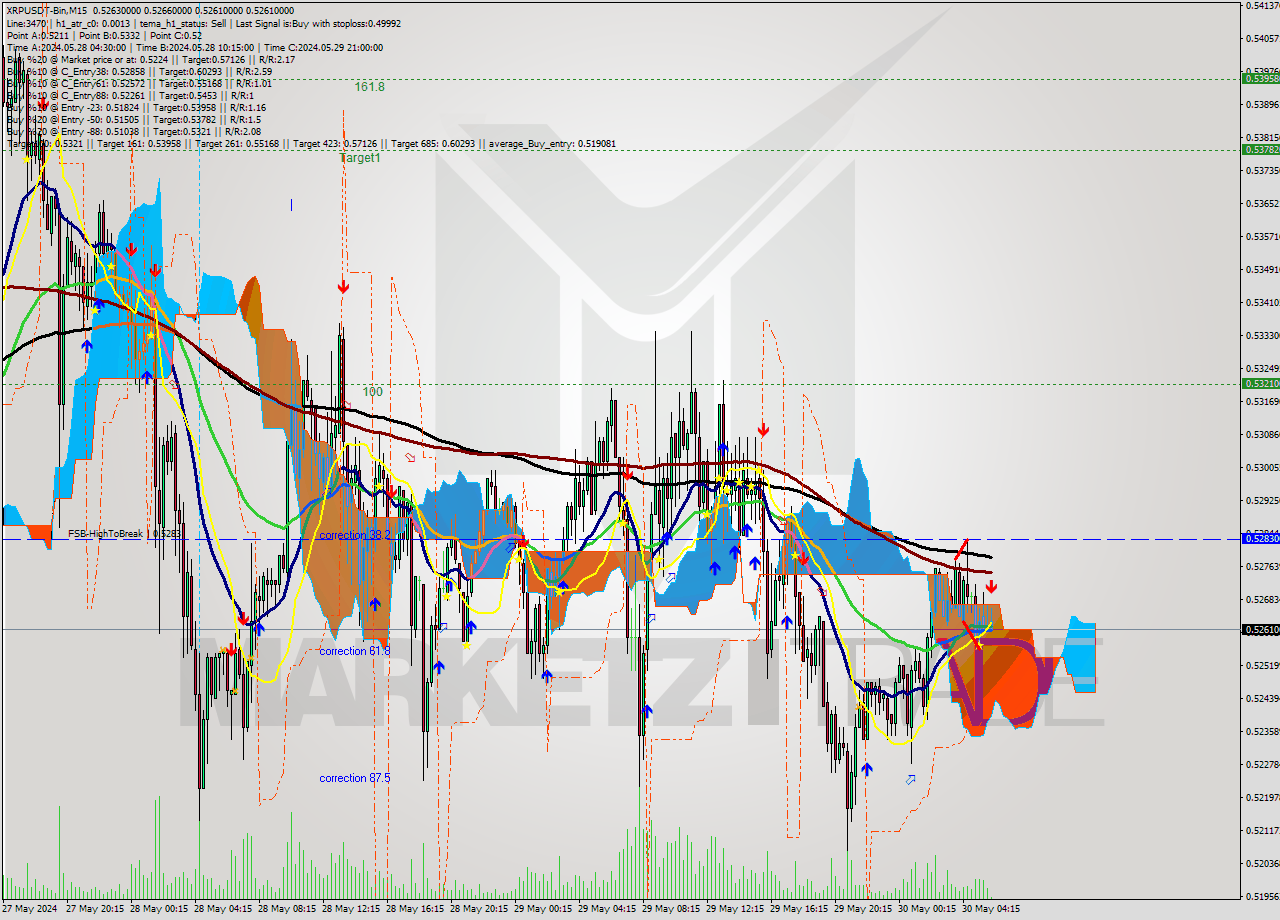Click the price axis value 0.5203

(1262, 863)
